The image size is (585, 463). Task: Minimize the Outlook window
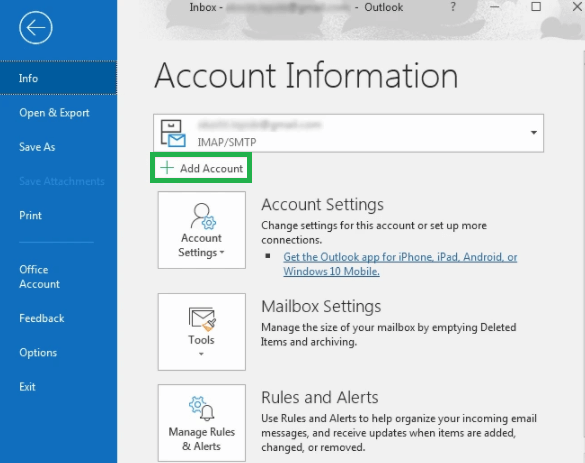[x=494, y=7]
